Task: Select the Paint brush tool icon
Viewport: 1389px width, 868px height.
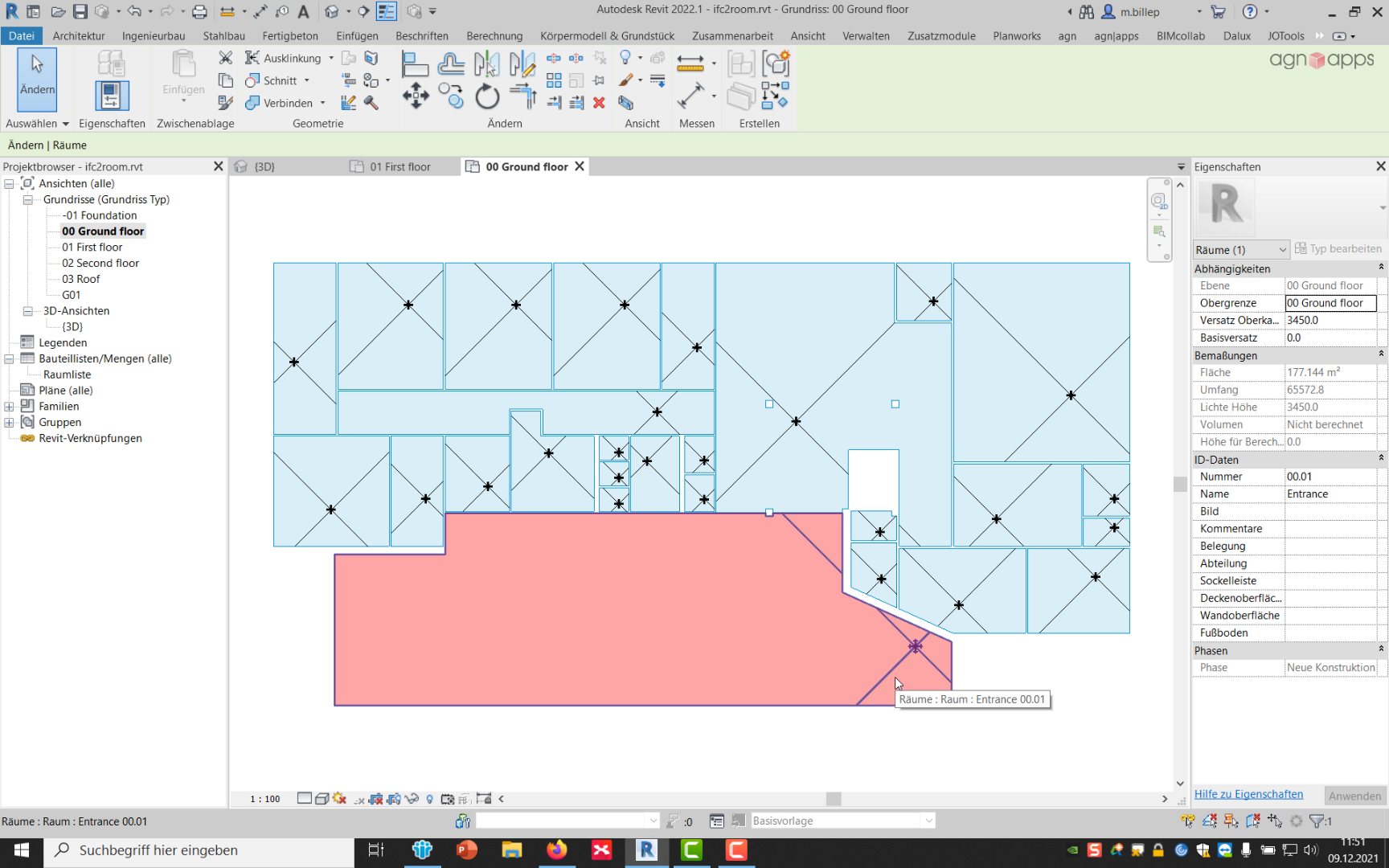Action: (x=626, y=80)
